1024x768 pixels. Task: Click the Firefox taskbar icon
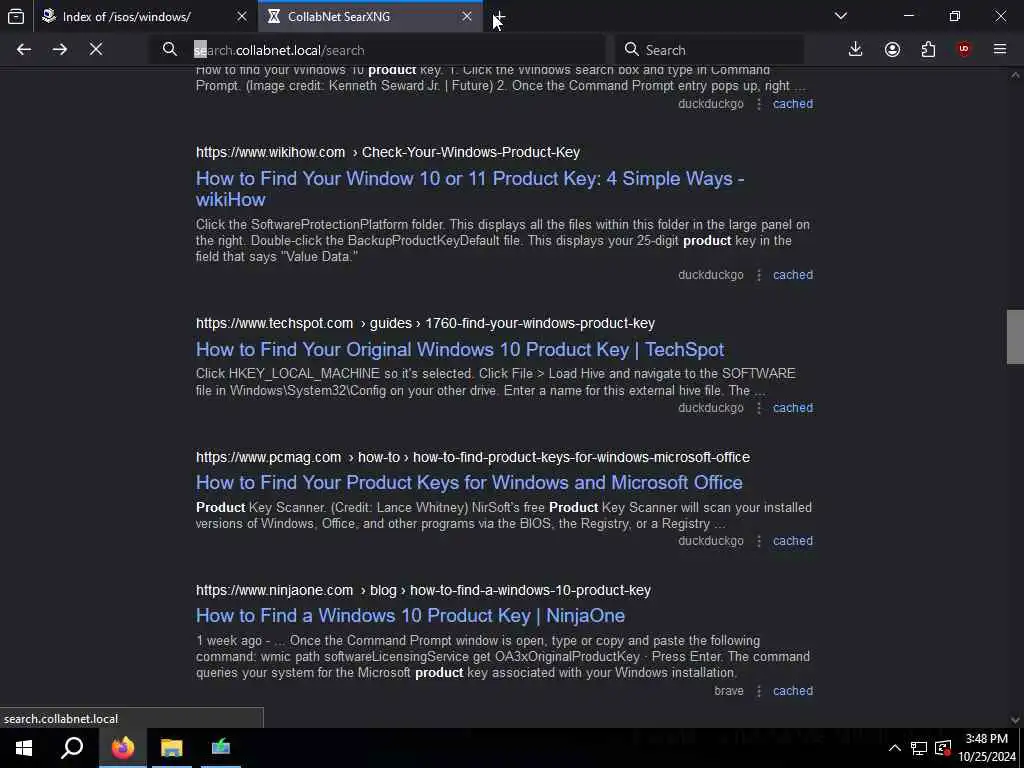[122, 748]
